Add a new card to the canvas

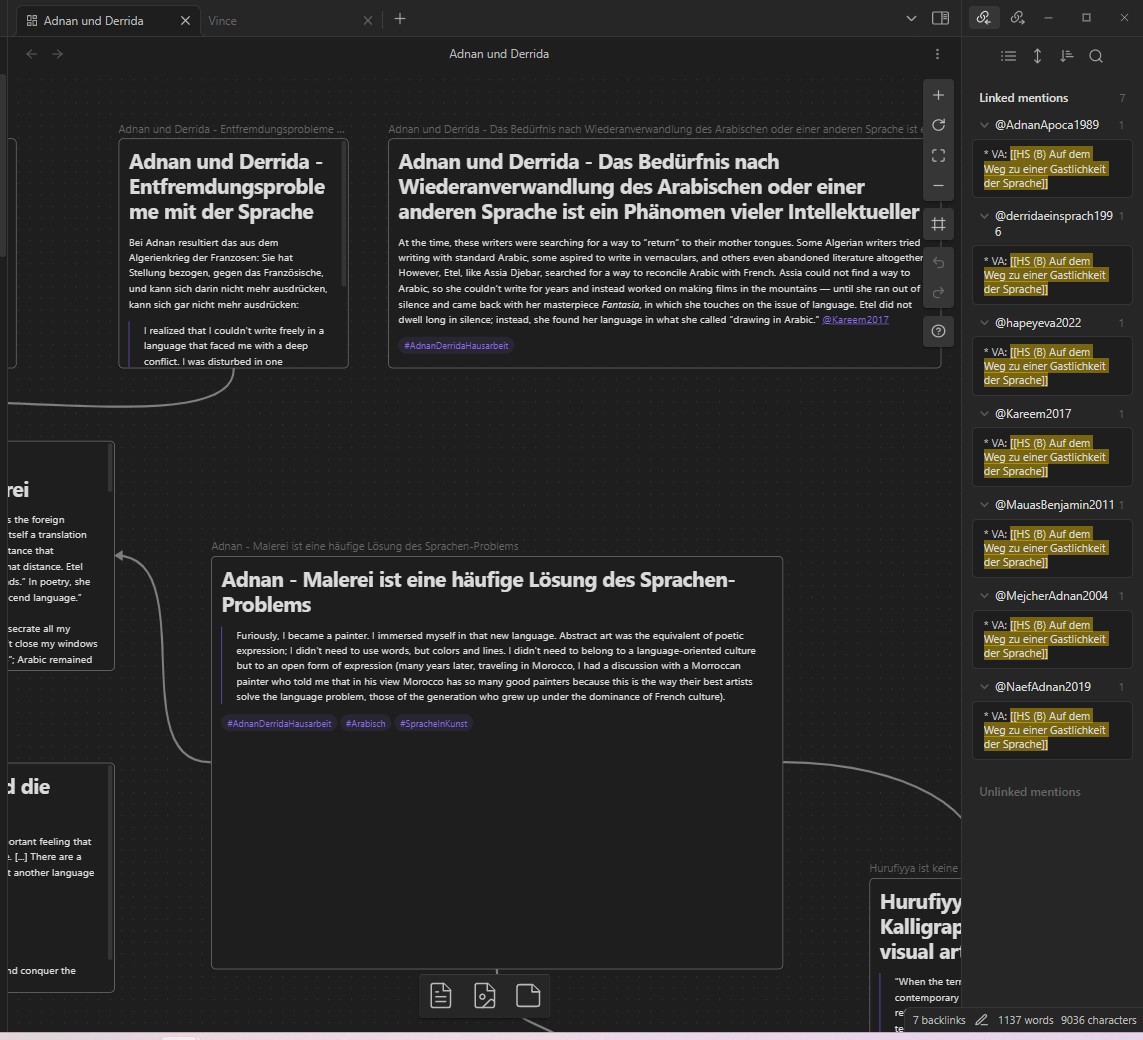tap(528, 995)
